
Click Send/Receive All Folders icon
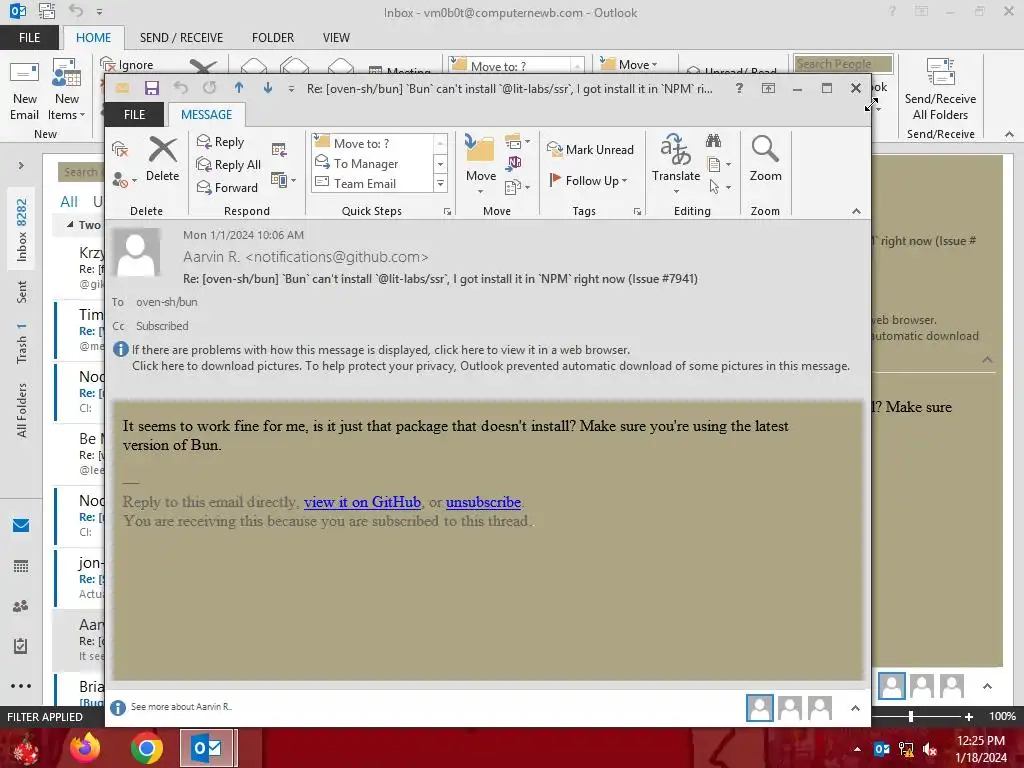tap(940, 89)
